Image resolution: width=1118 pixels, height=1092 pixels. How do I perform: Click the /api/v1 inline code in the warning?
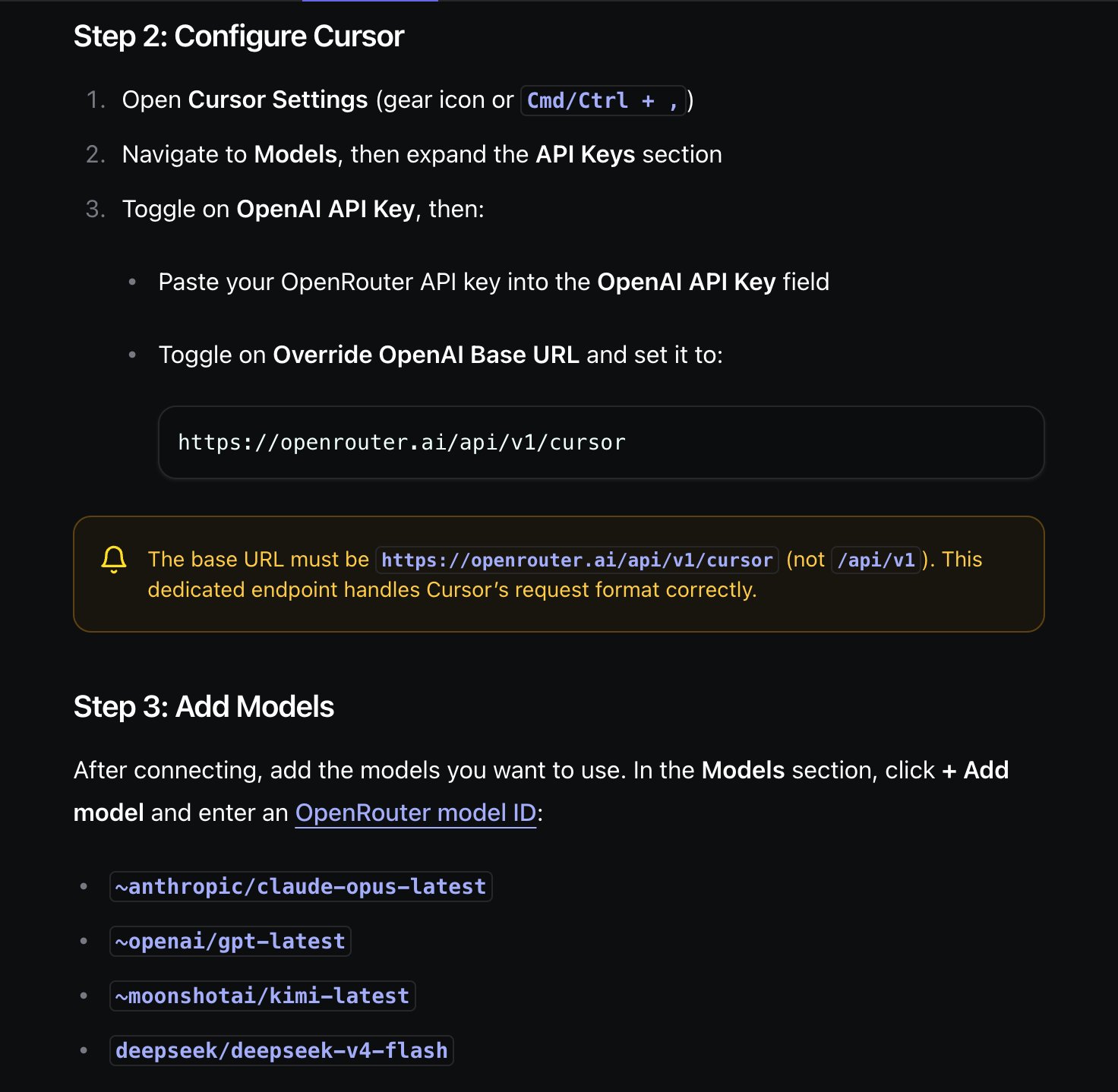coord(876,560)
